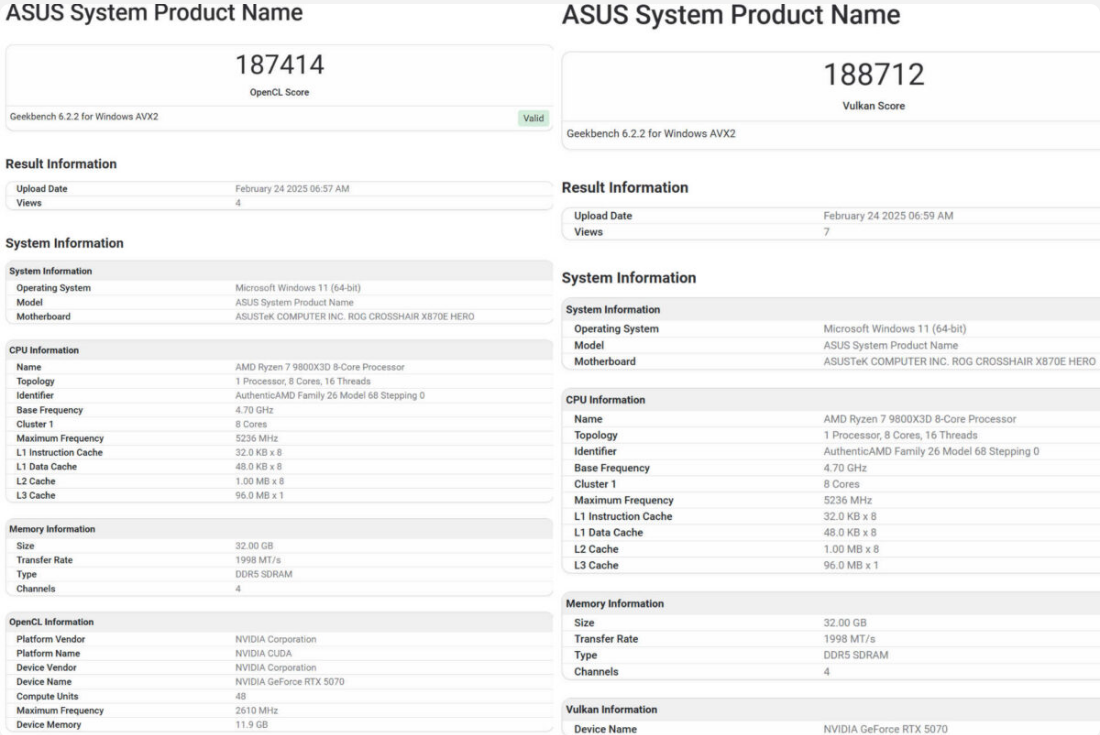Click the 188712 Vulkan score number

coord(874,74)
